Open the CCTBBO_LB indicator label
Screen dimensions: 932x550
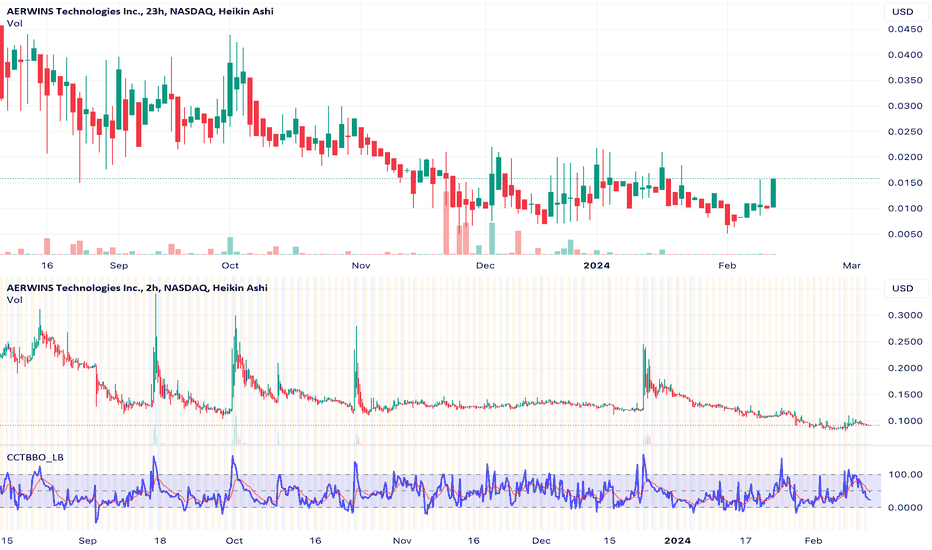[x=35, y=457]
